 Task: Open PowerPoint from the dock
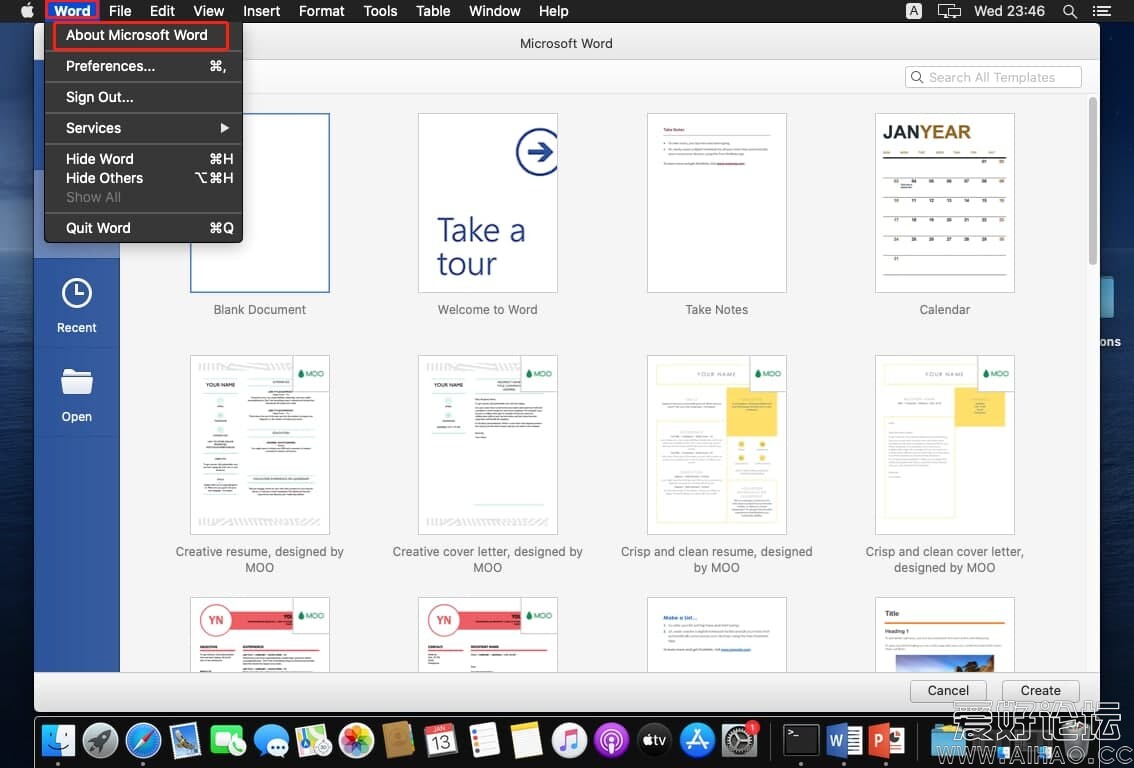click(888, 740)
